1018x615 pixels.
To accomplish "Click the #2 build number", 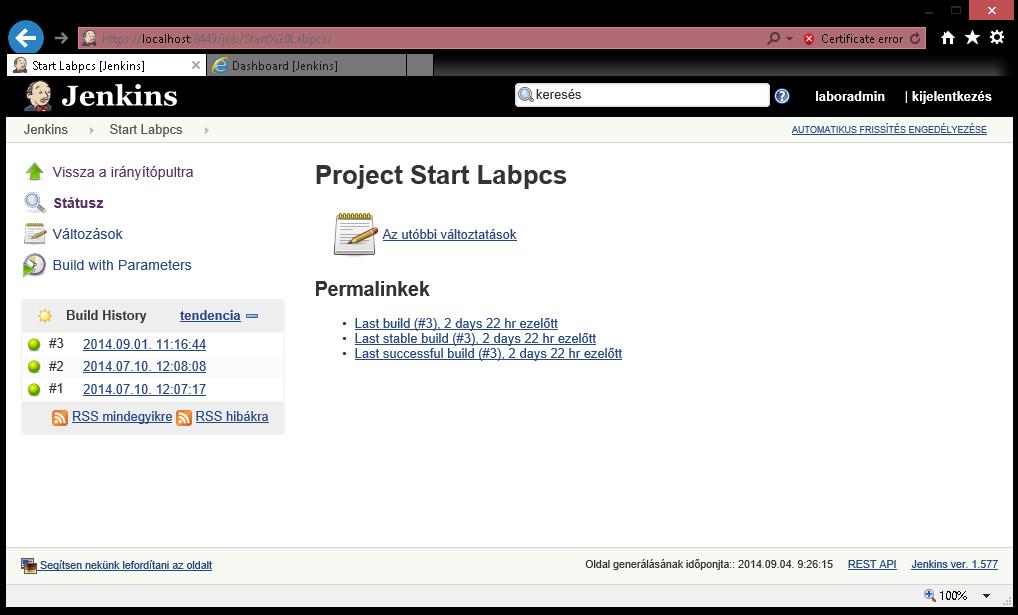I will tap(56, 366).
